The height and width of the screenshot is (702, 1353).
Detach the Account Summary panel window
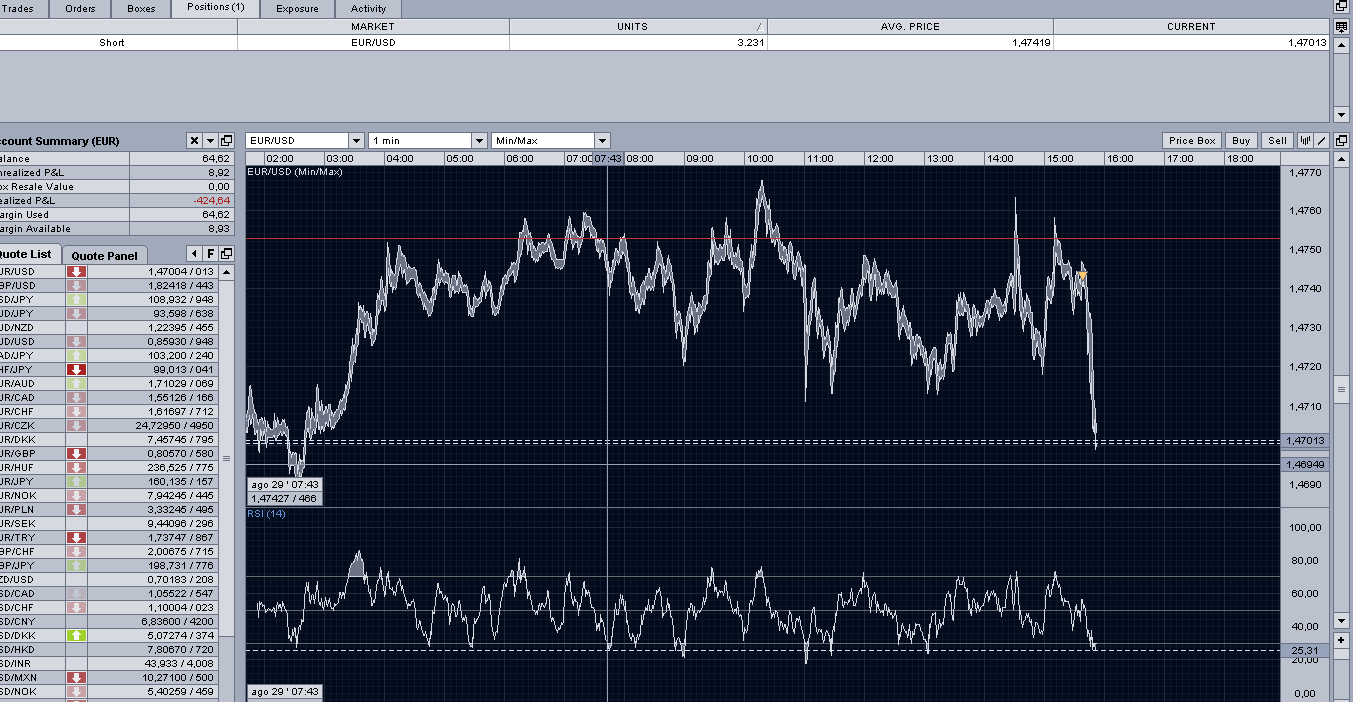click(226, 141)
